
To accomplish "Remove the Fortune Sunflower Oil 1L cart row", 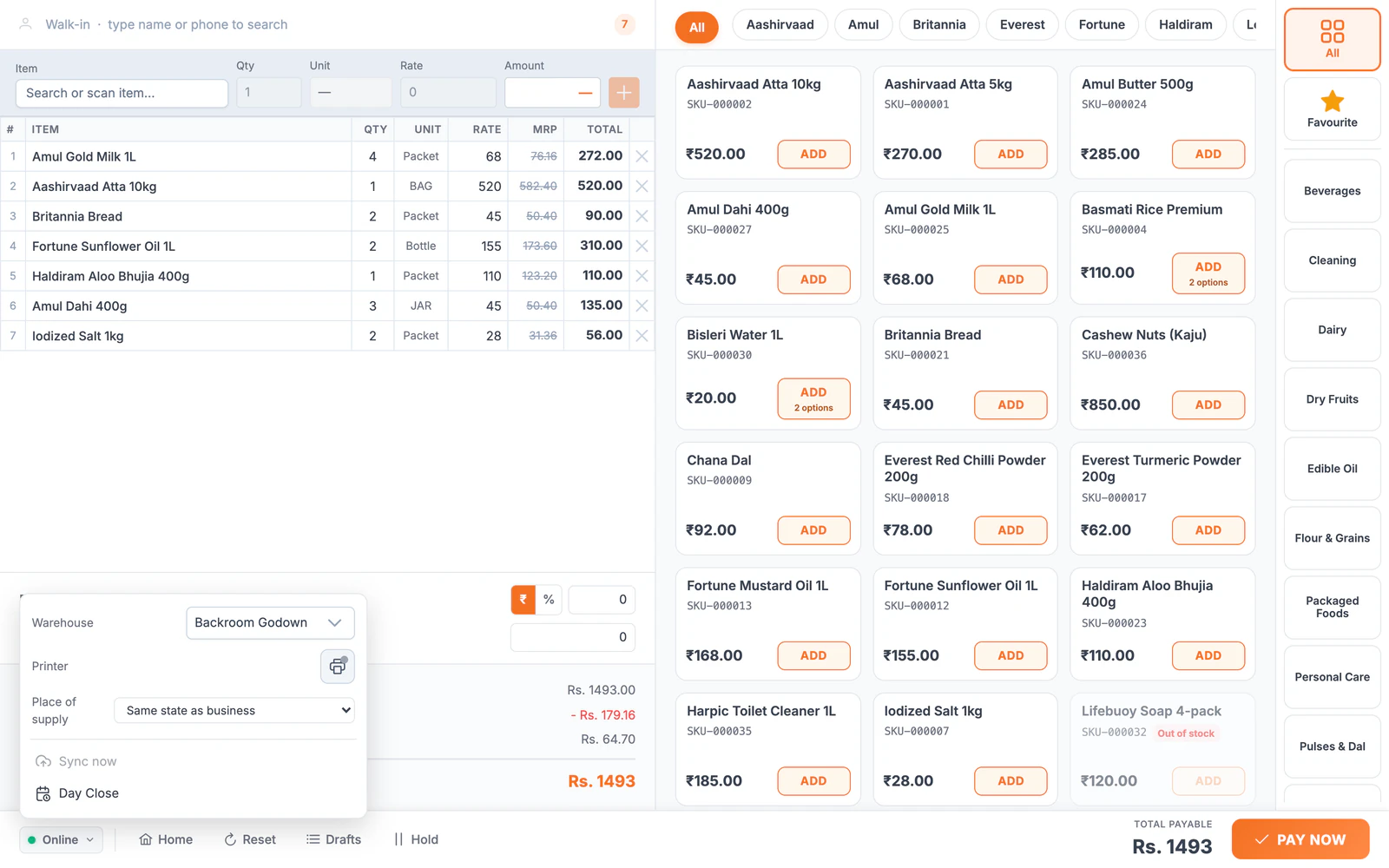I will click(642, 247).
